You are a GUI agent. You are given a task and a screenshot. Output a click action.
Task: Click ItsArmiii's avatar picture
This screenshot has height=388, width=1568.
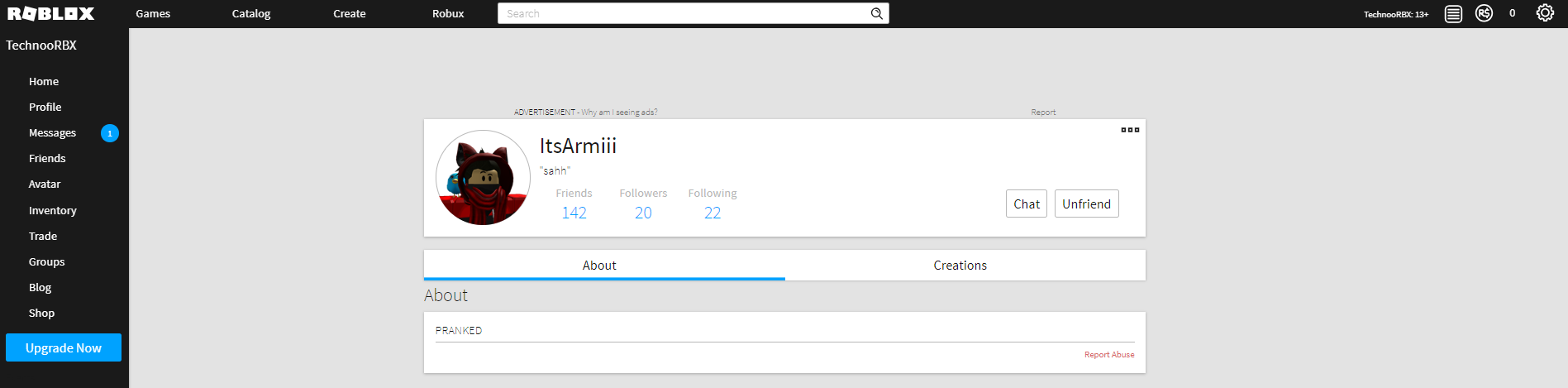[483, 177]
